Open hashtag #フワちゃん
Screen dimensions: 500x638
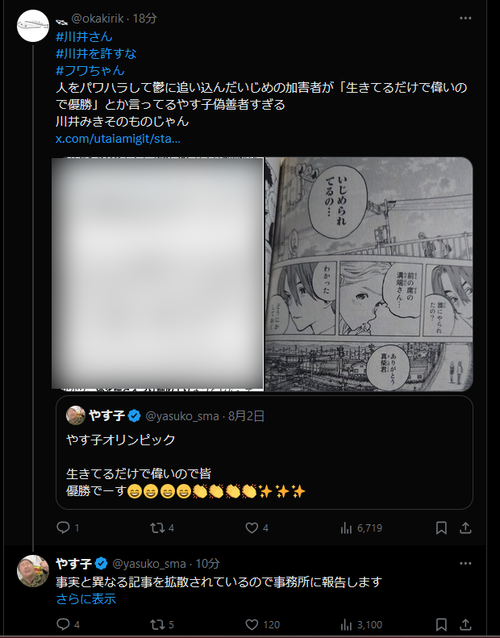coord(90,70)
